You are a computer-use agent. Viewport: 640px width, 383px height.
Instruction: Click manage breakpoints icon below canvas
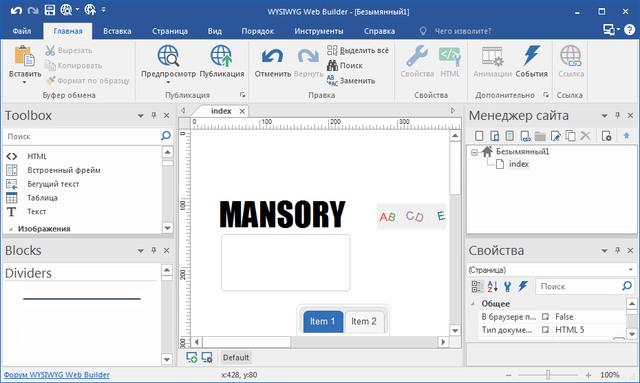(207, 357)
